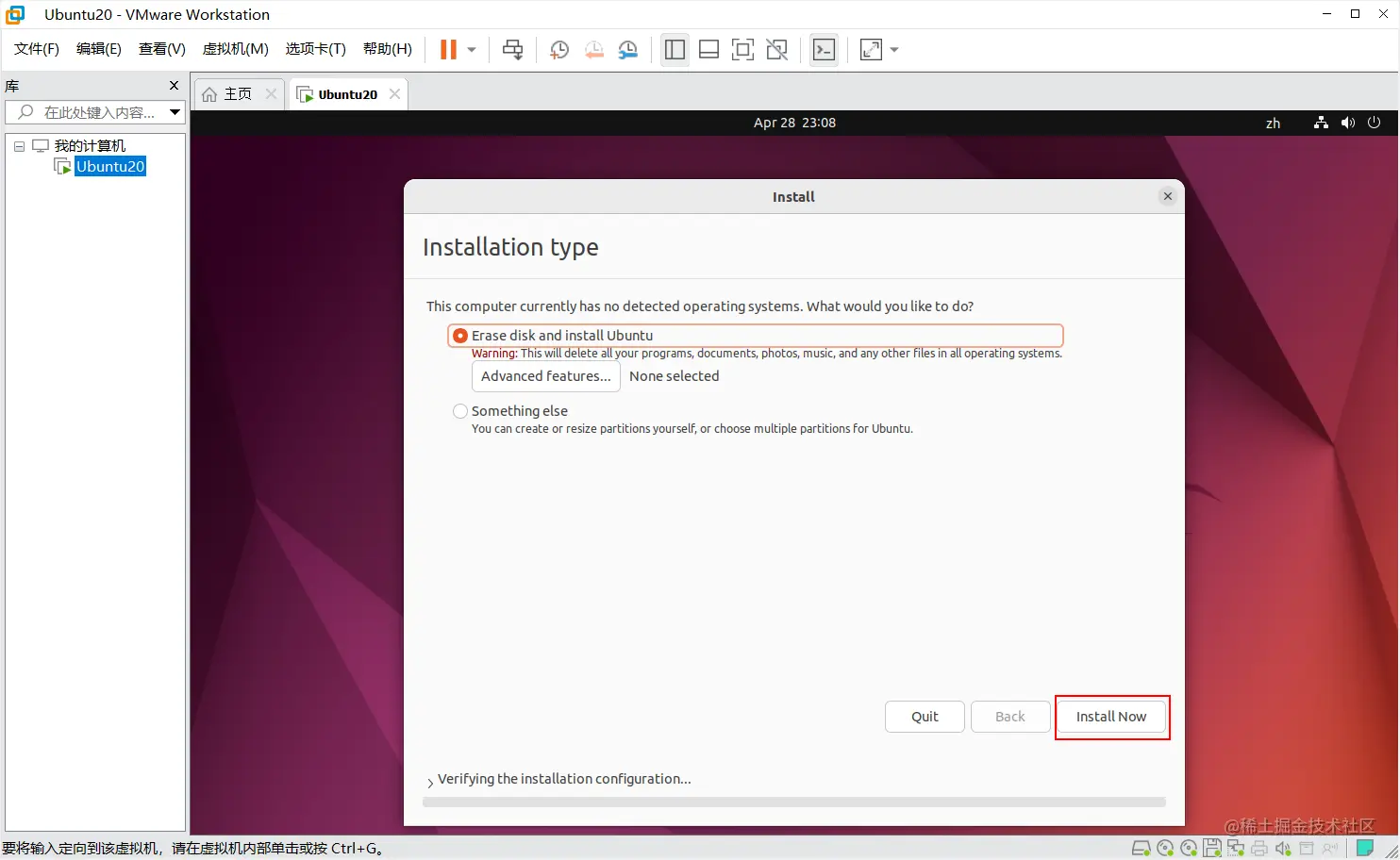Close the Ubuntu20 tab
The image size is (1400, 860).
394,94
